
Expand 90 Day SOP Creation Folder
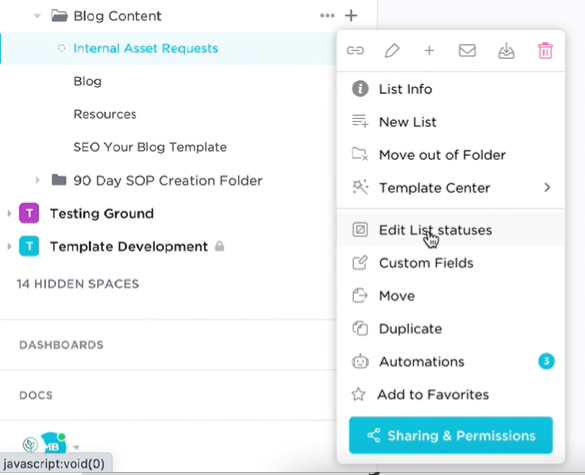37,181
